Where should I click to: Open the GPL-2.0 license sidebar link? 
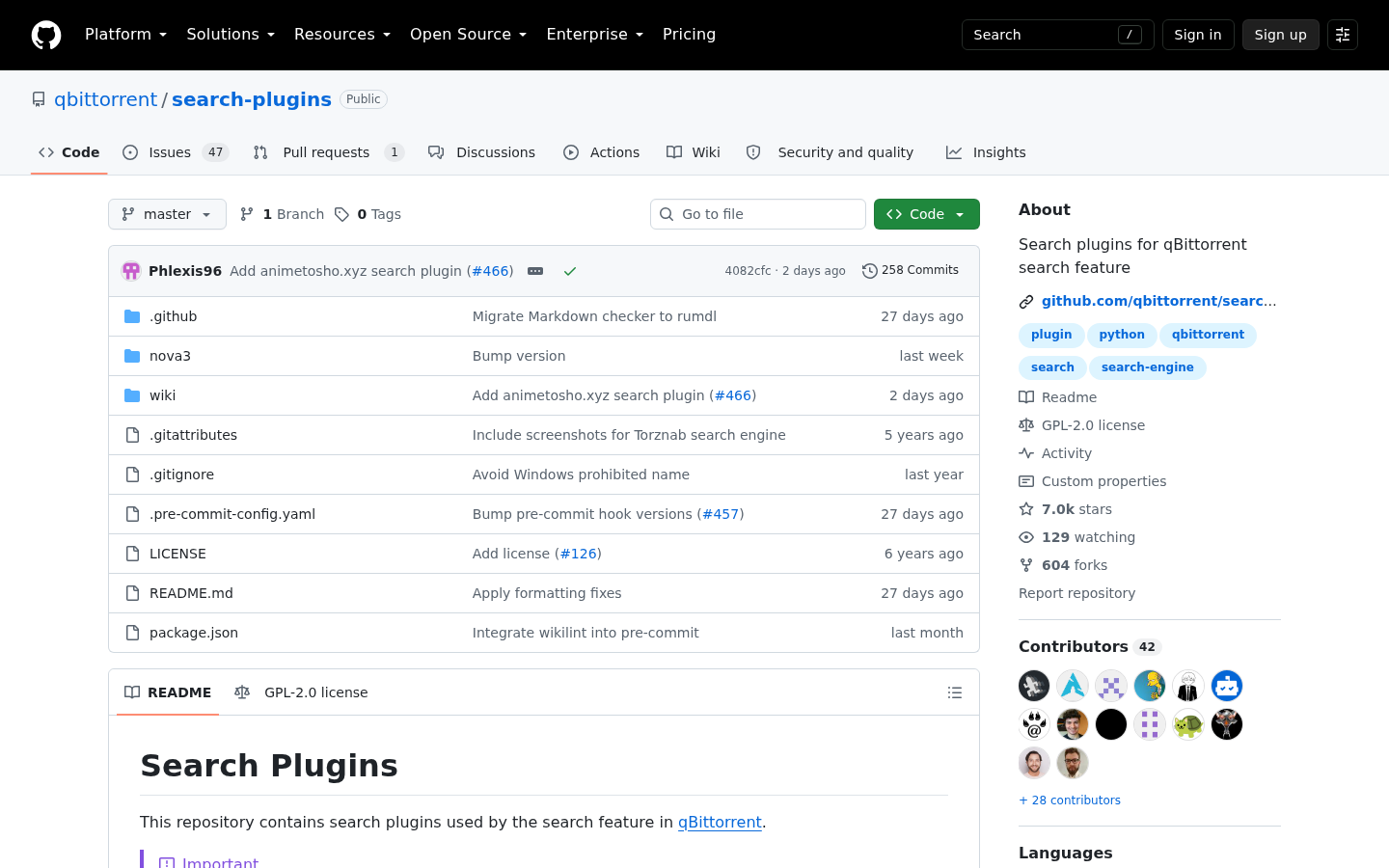pyautogui.click(x=1082, y=425)
